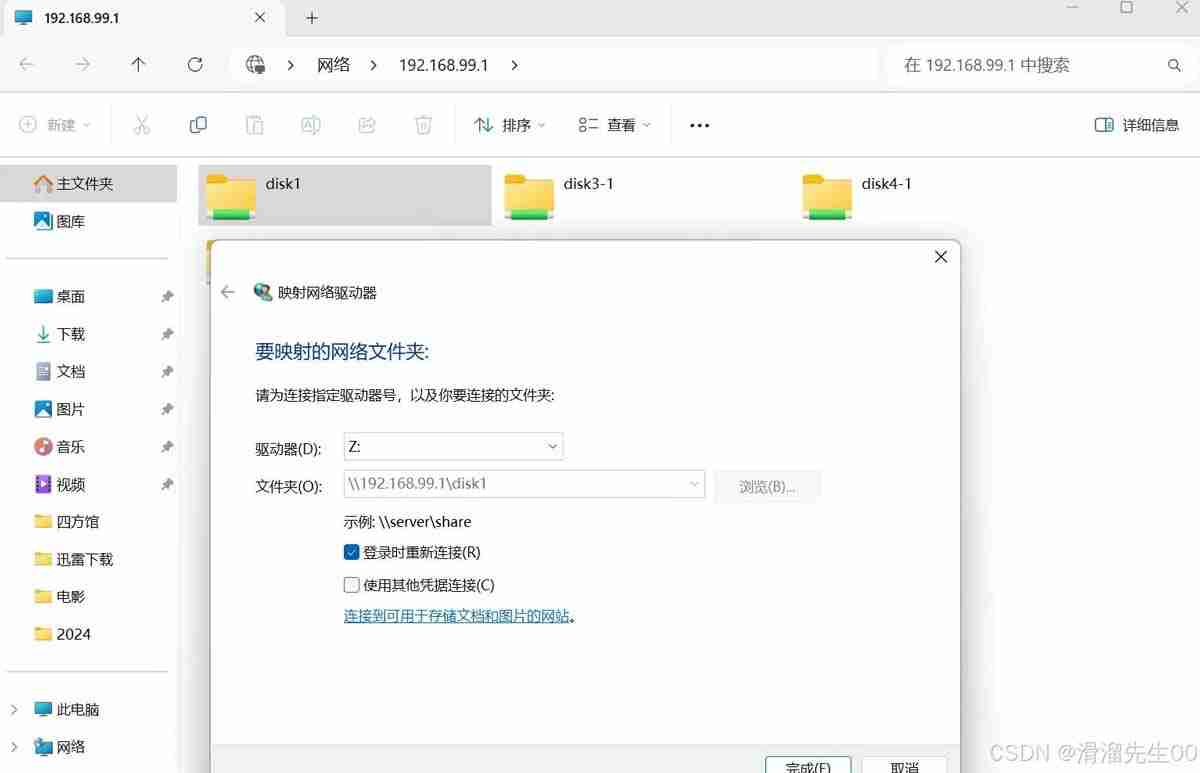Select the Cut scissors icon in toolbar
This screenshot has width=1200, height=773.
click(x=141, y=124)
